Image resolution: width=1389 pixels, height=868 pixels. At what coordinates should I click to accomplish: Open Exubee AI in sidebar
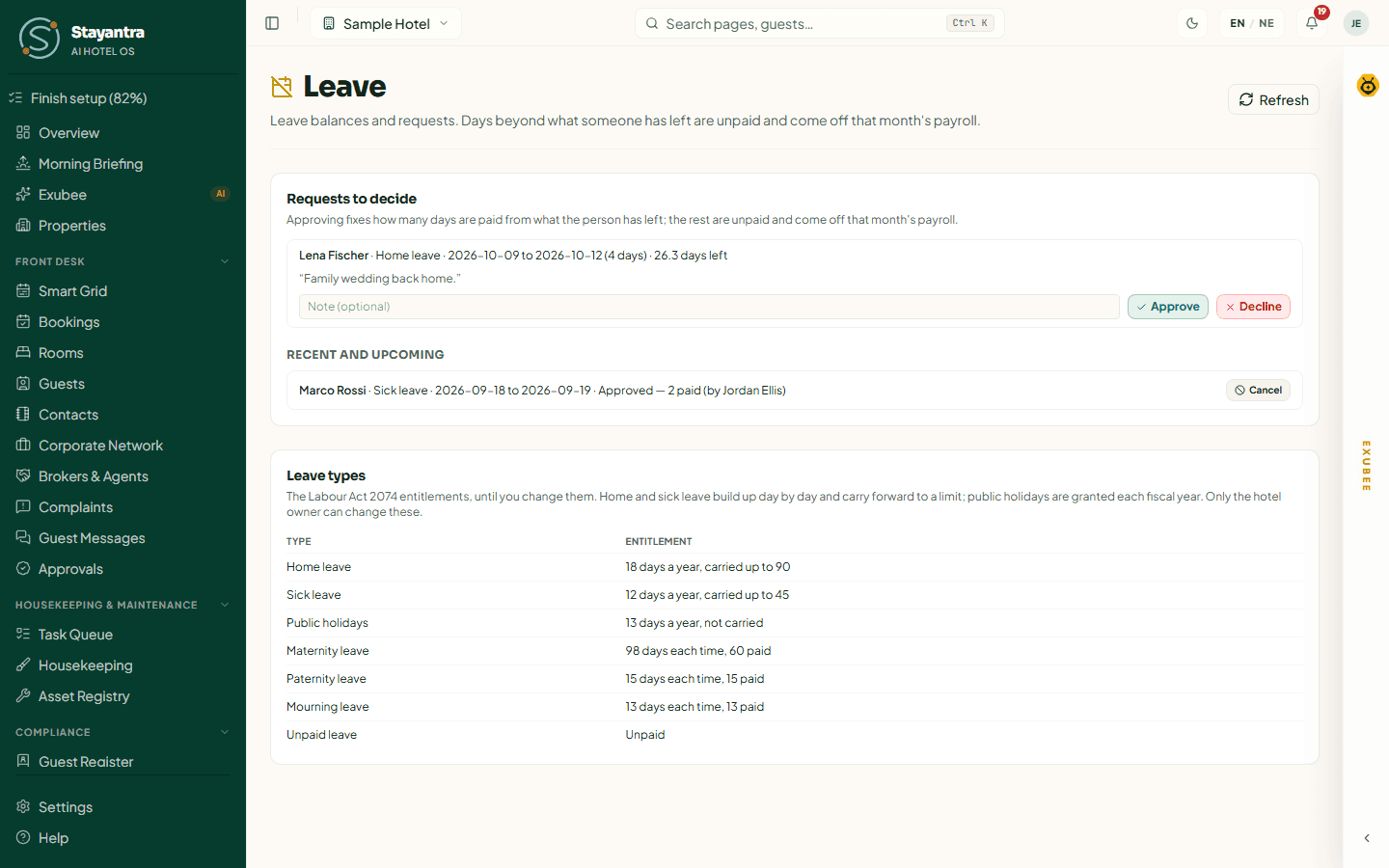point(123,195)
